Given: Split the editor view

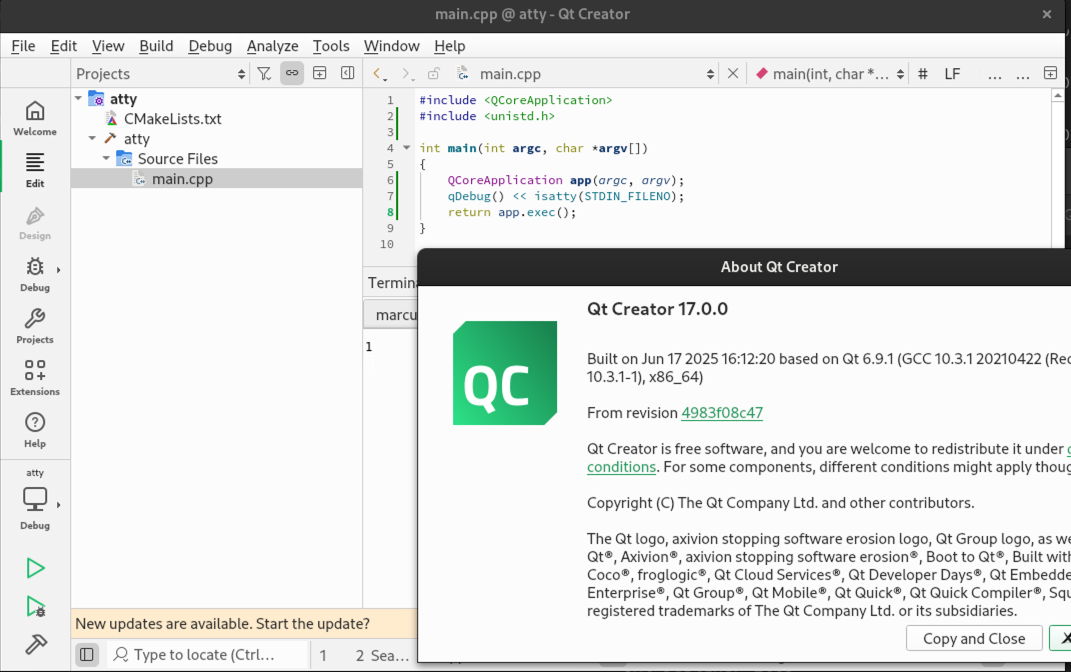Looking at the screenshot, I should pyautogui.click(x=1051, y=73).
